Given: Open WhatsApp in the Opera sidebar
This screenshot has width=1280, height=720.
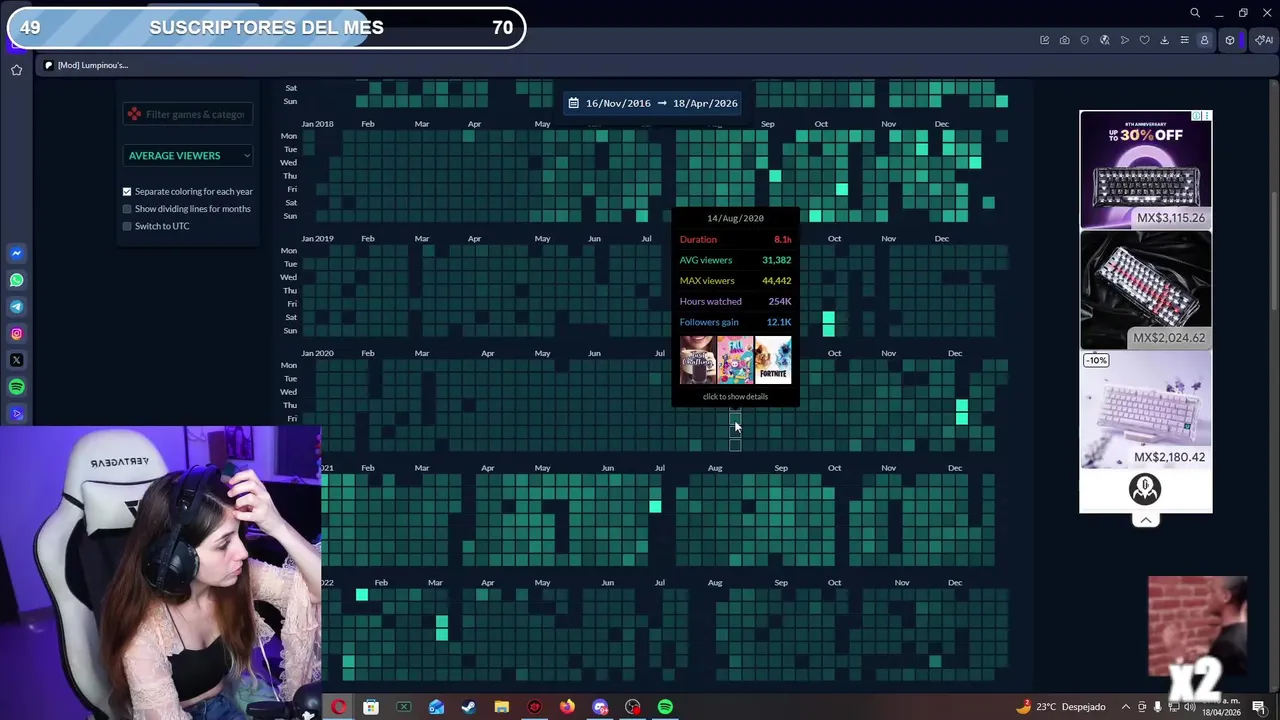Looking at the screenshot, I should point(16,280).
